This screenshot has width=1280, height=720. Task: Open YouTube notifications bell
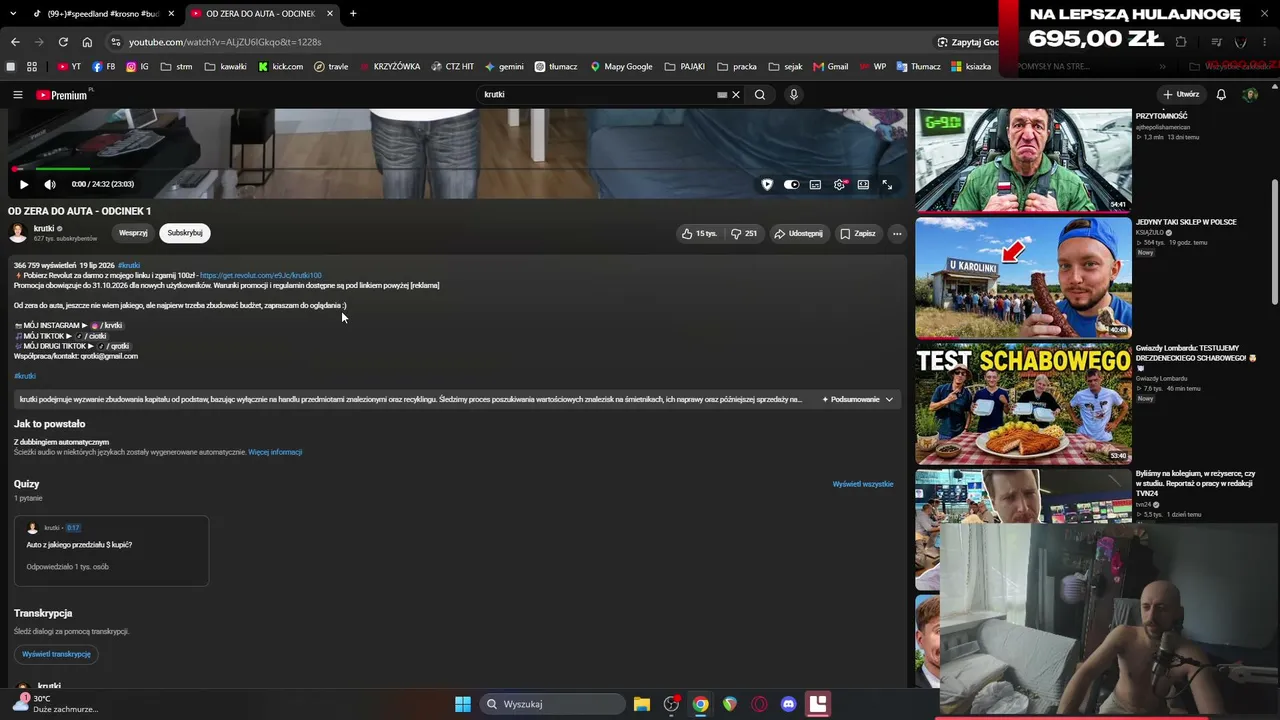(x=1221, y=95)
